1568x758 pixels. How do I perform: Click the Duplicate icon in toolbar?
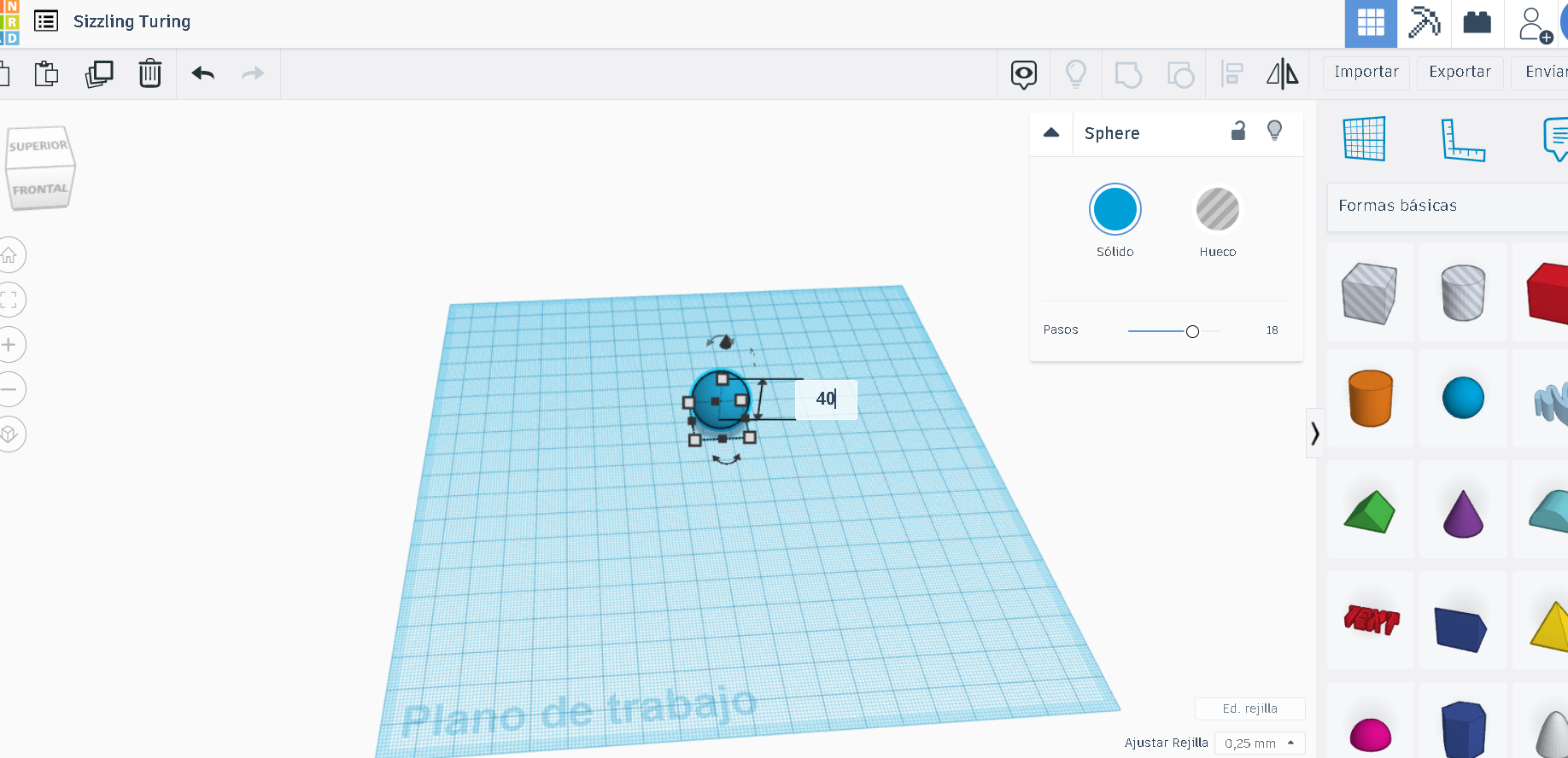coord(99,73)
